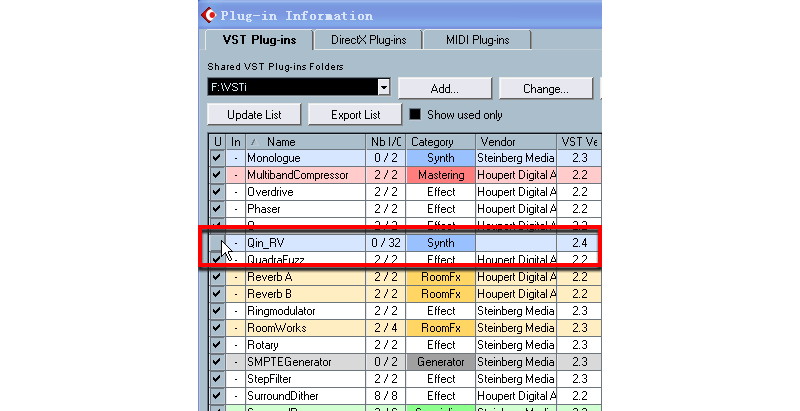Select the Overdrive plug-in name
Image resolution: width=800 pixels, height=411 pixels.
(270, 192)
